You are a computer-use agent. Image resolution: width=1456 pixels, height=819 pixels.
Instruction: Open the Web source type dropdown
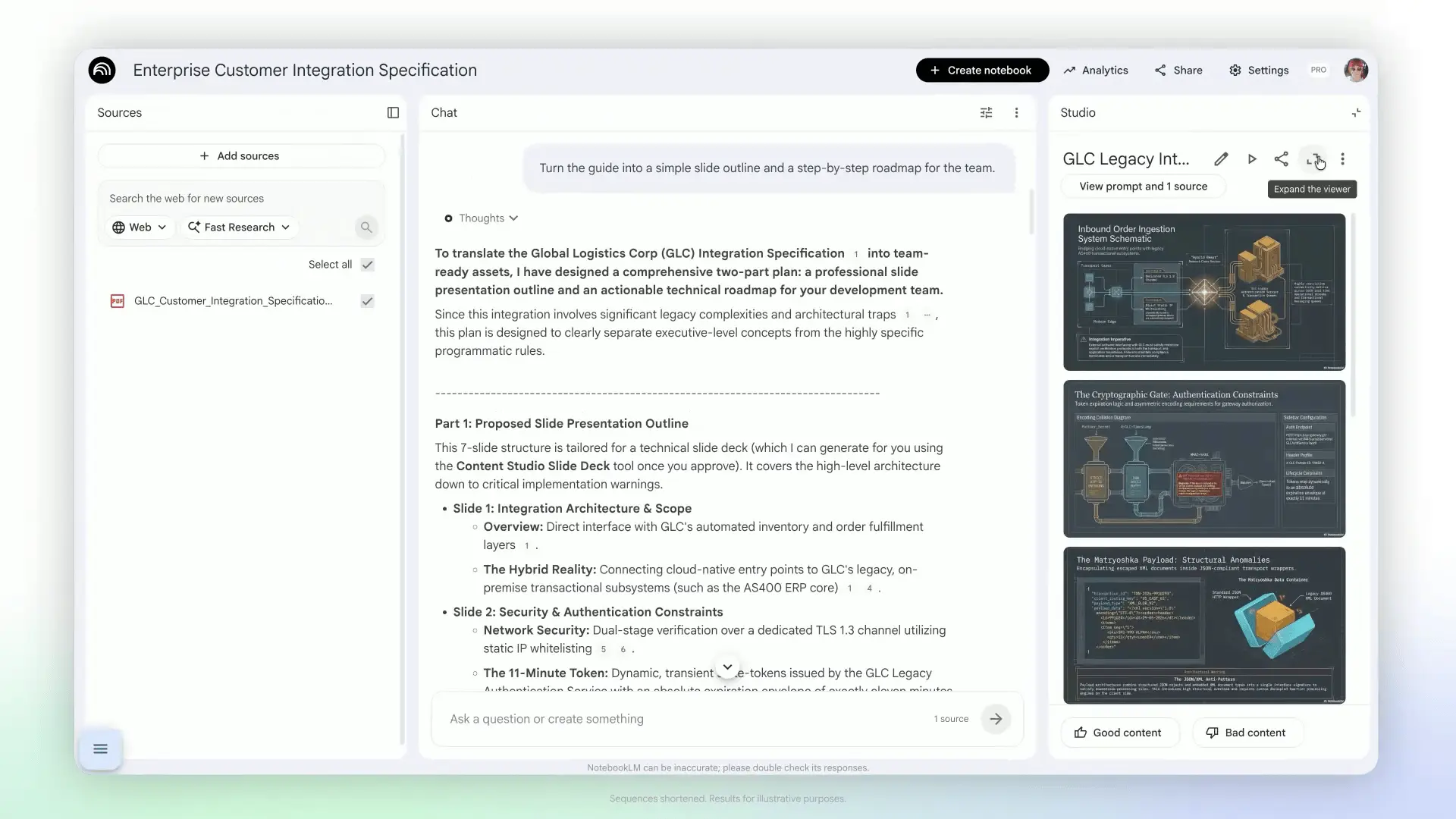(140, 227)
